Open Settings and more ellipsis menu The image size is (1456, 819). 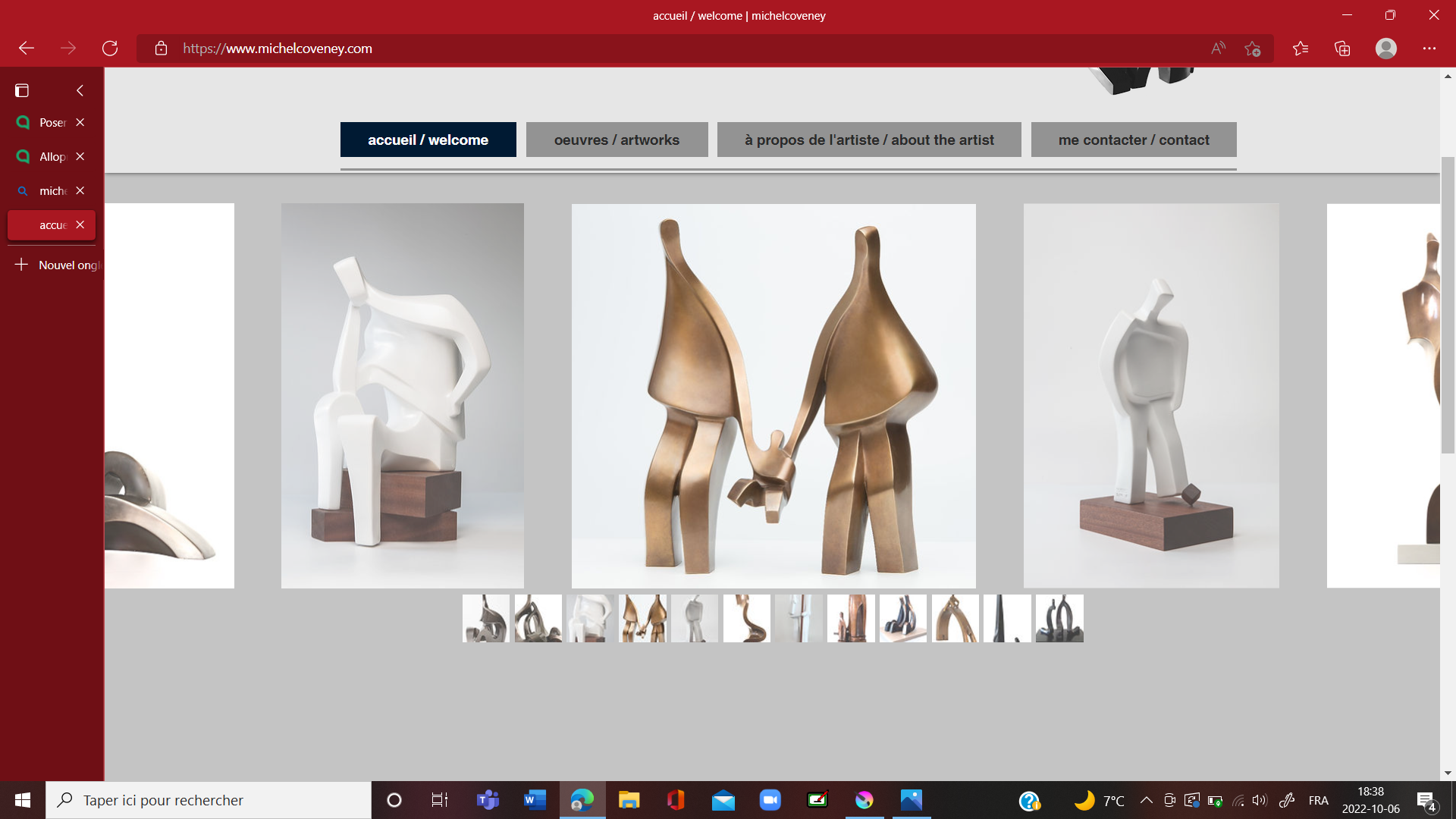coord(1429,49)
